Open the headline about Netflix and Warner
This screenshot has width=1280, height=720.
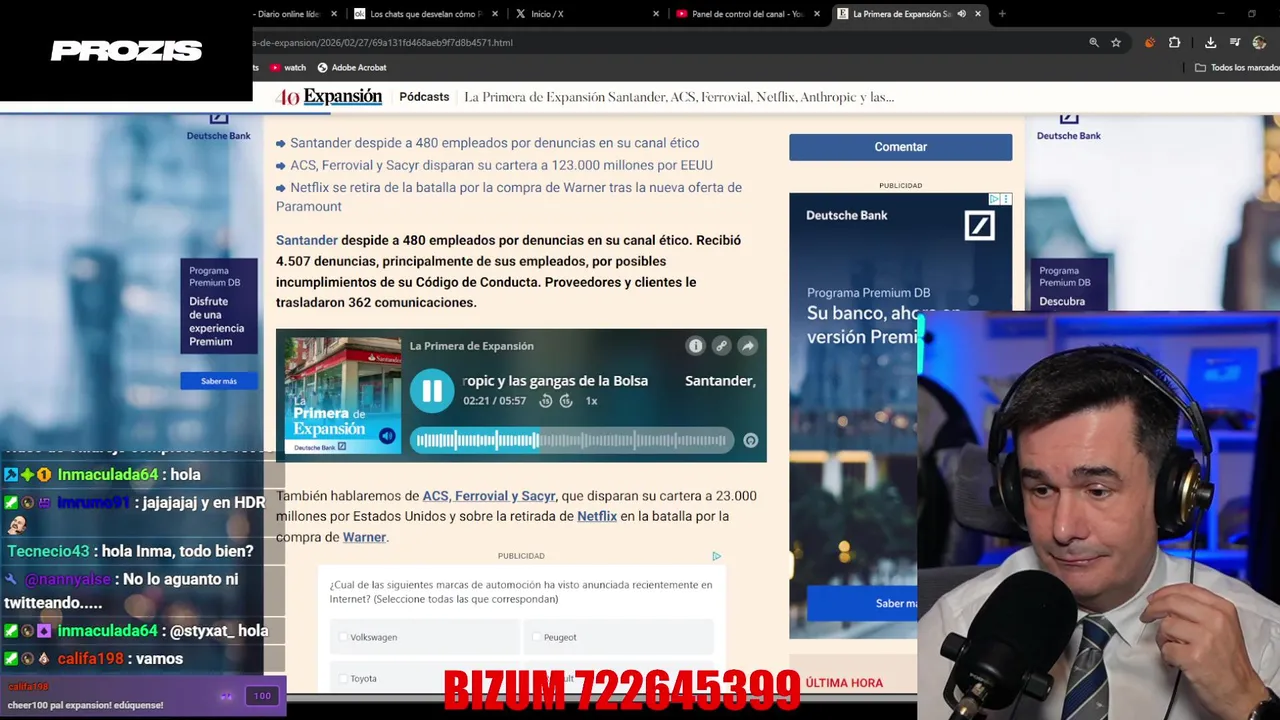pyautogui.click(x=509, y=197)
